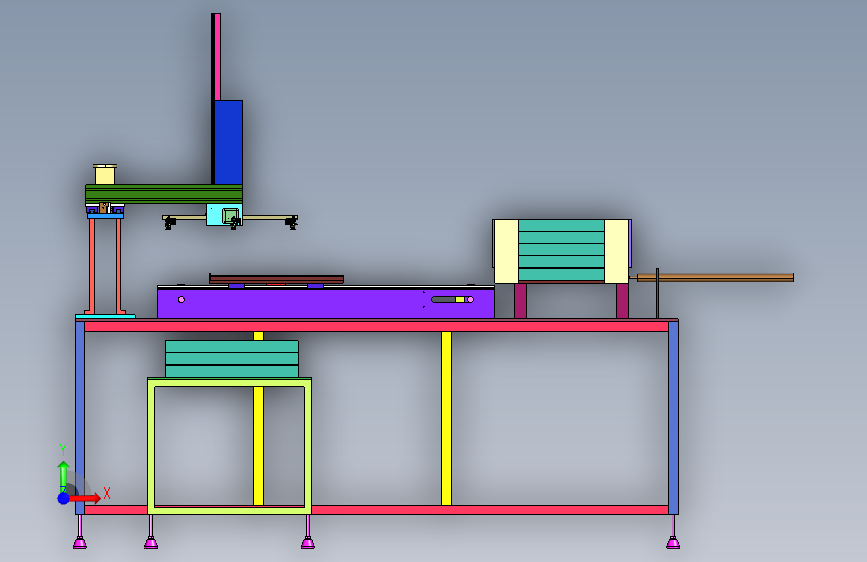
Task: Select the teal stacked trays in the right magazine
Action: [561, 251]
